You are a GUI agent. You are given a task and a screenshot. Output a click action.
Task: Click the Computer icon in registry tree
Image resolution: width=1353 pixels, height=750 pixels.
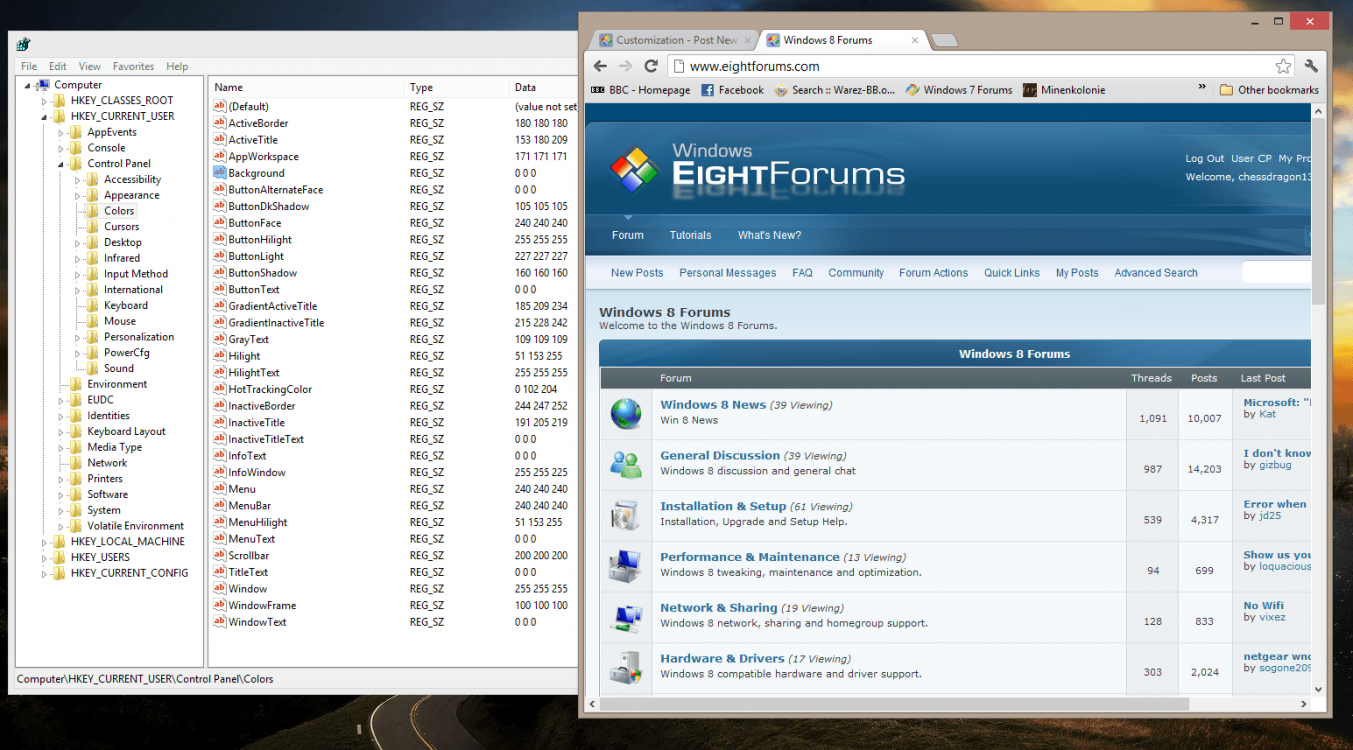point(43,85)
